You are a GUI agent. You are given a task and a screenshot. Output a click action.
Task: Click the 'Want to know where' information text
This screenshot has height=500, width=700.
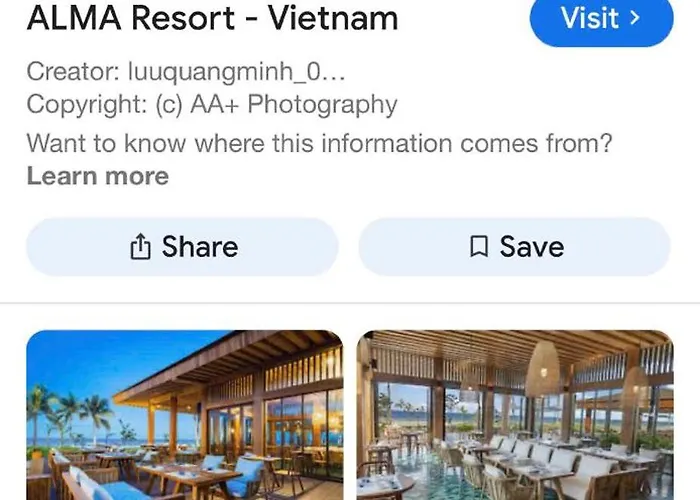coord(319,144)
